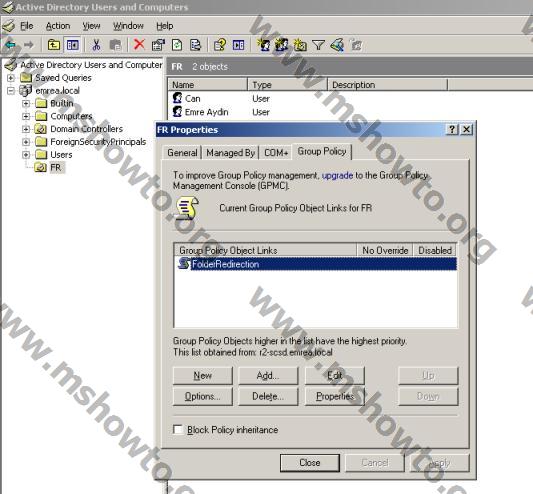The width and height of the screenshot is (533, 494).
Task: Toggle the Show/Hide Console Tree icon
Action: 72,45
